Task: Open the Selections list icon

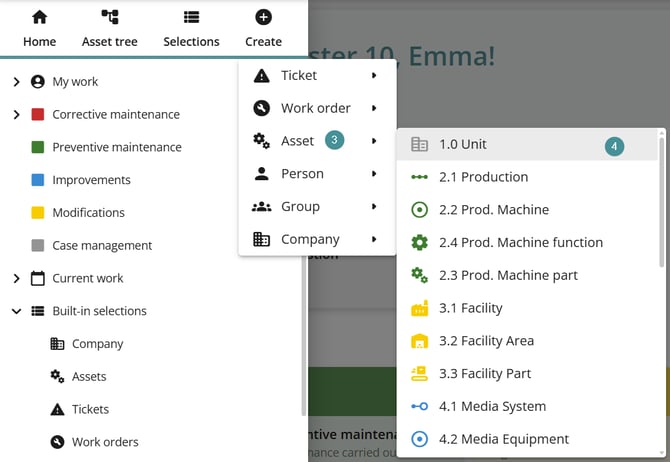Action: tap(191, 17)
